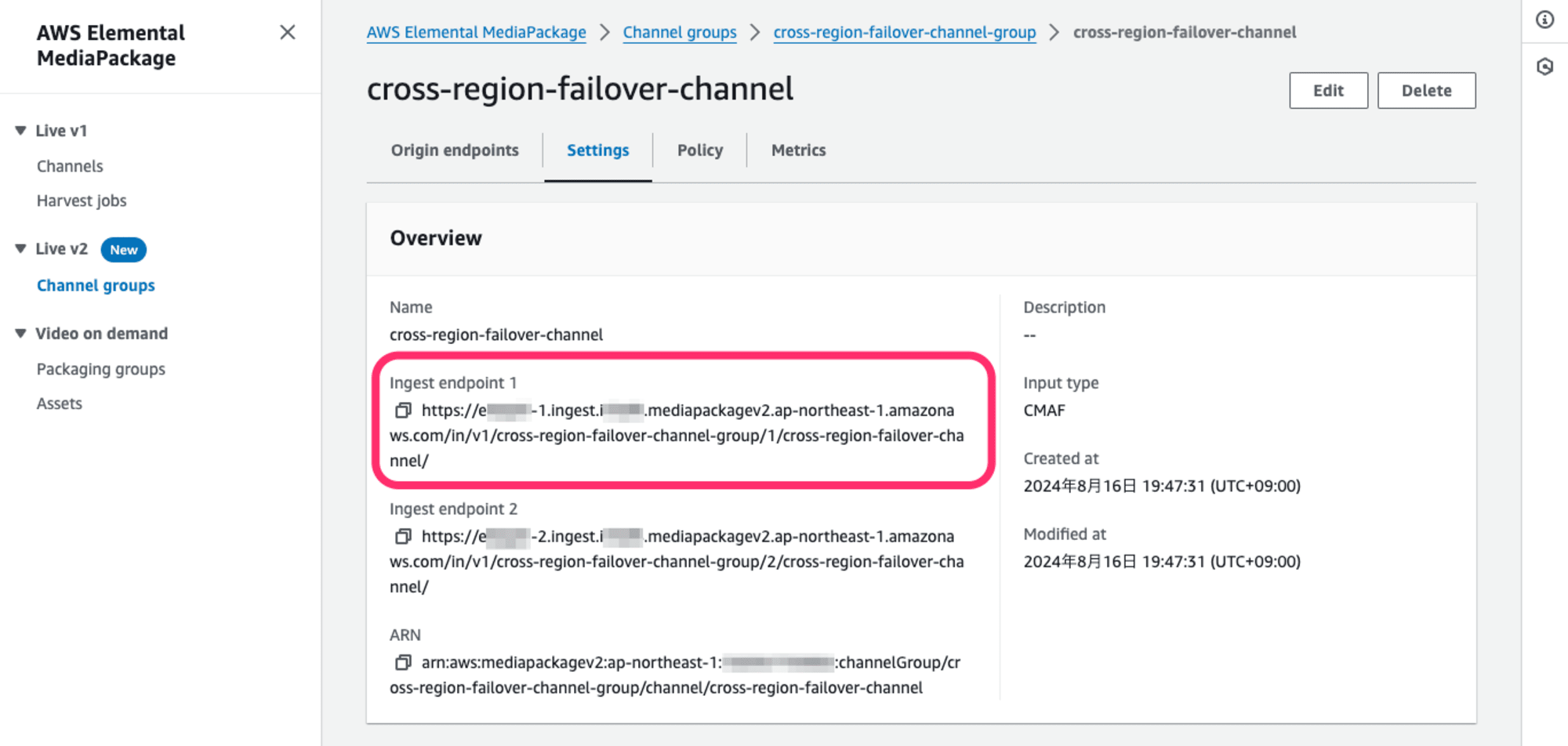This screenshot has width=1568, height=746.
Task: Open Assets in sidebar
Action: click(60, 404)
